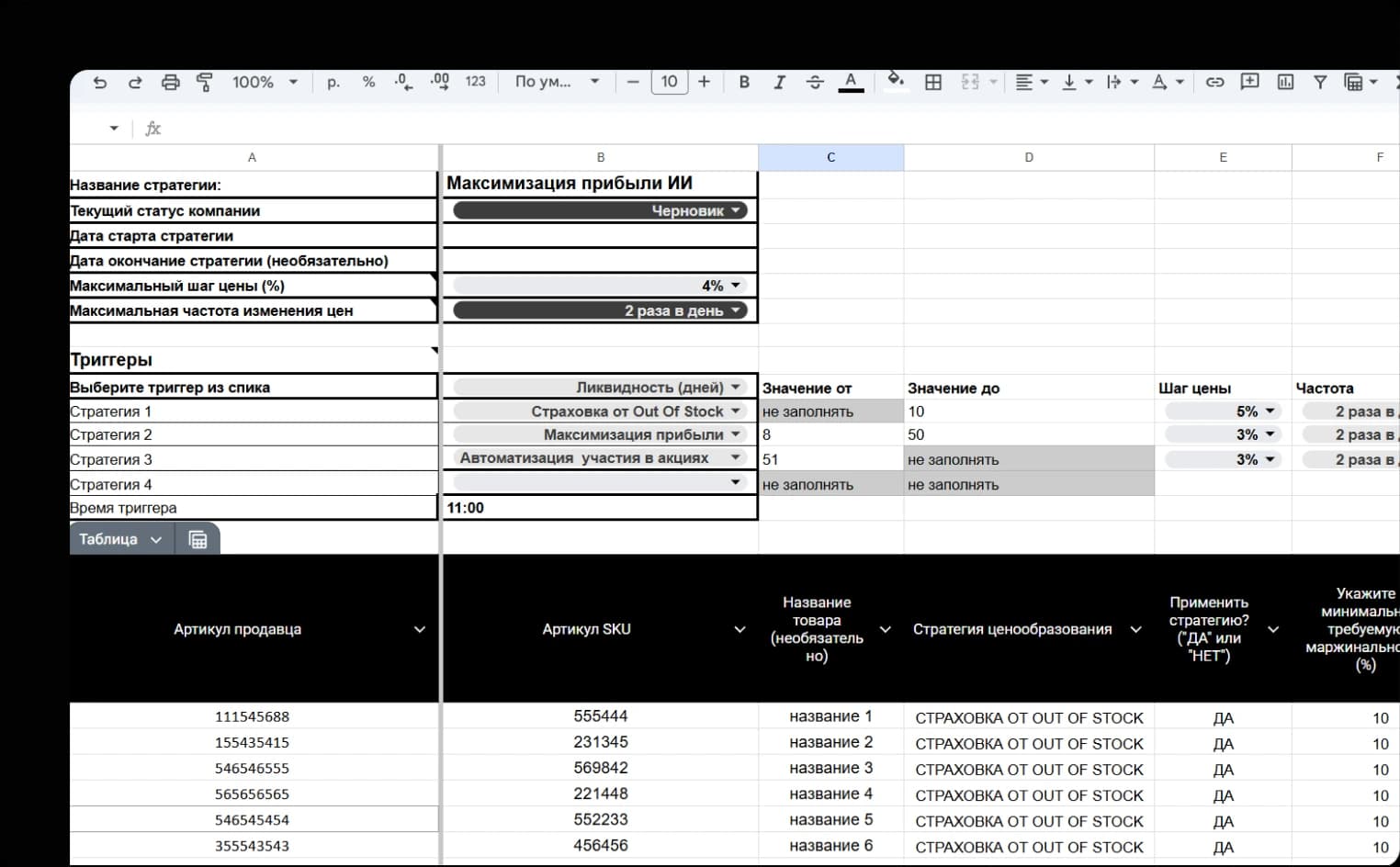Open text rotation options

coord(1168,82)
